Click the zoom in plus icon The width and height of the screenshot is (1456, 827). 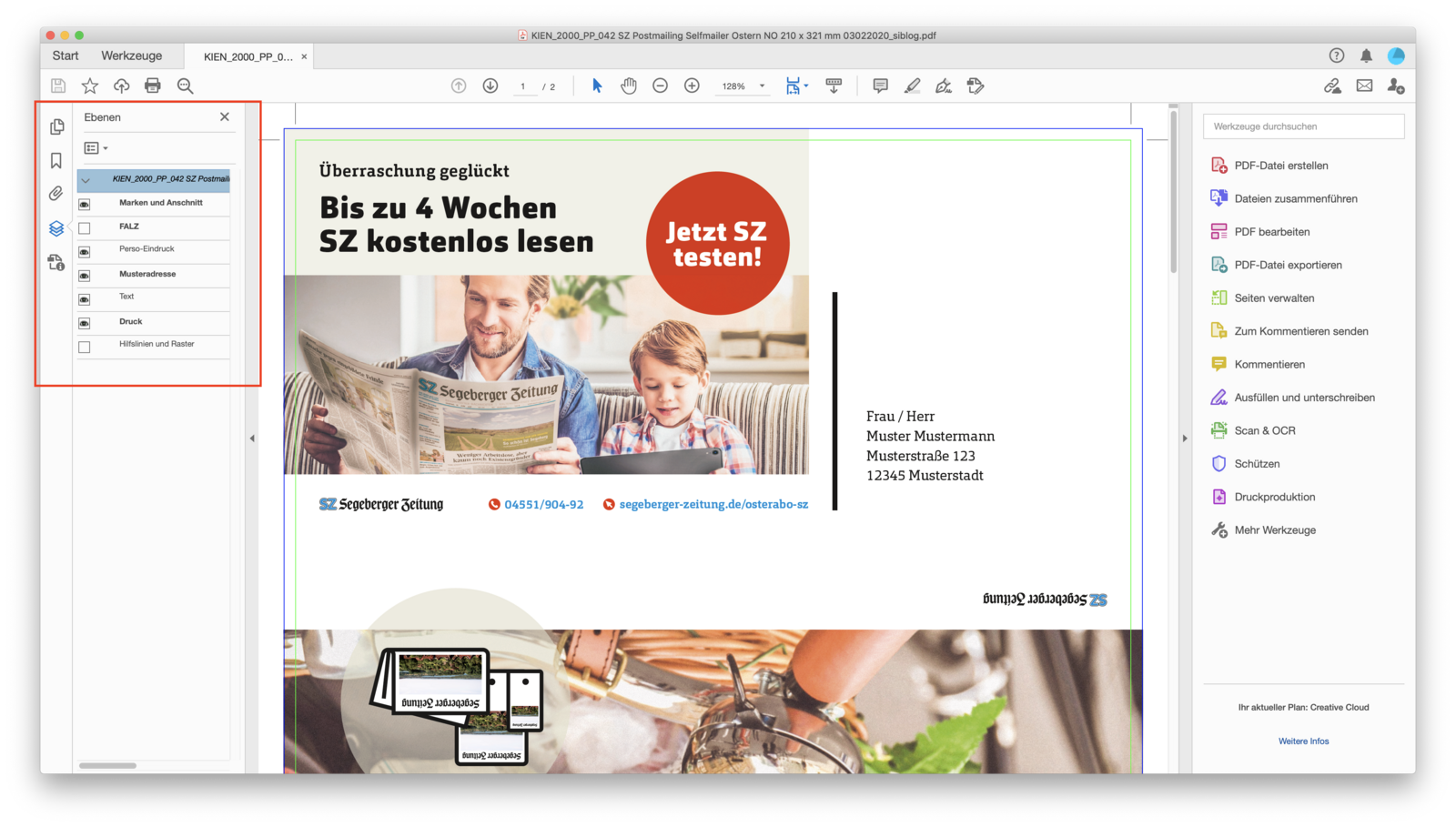point(692,86)
